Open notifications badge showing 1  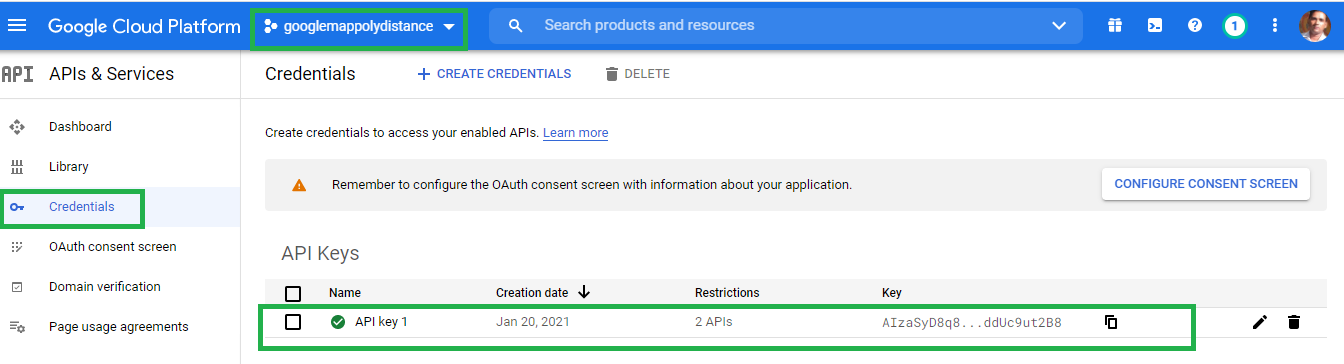[1234, 26]
